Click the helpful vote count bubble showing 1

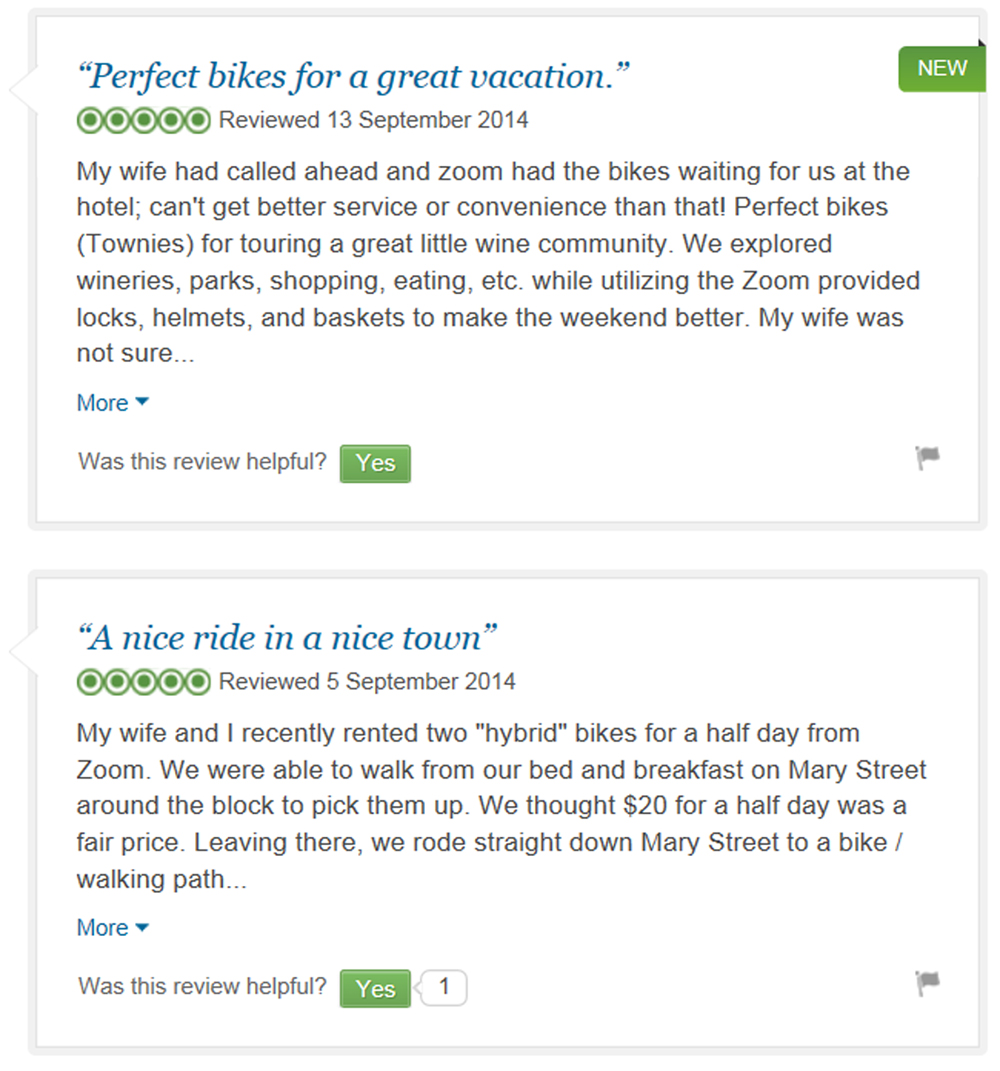[443, 988]
